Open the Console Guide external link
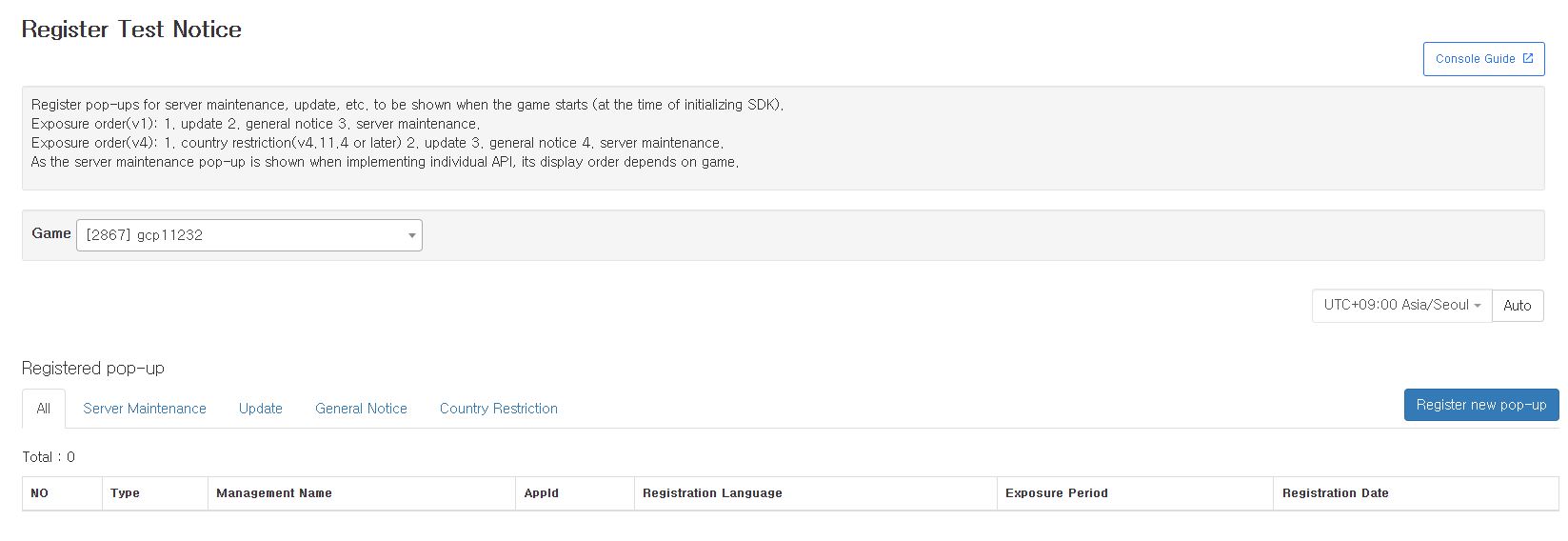This screenshot has height=541, width=1568. tap(1483, 59)
